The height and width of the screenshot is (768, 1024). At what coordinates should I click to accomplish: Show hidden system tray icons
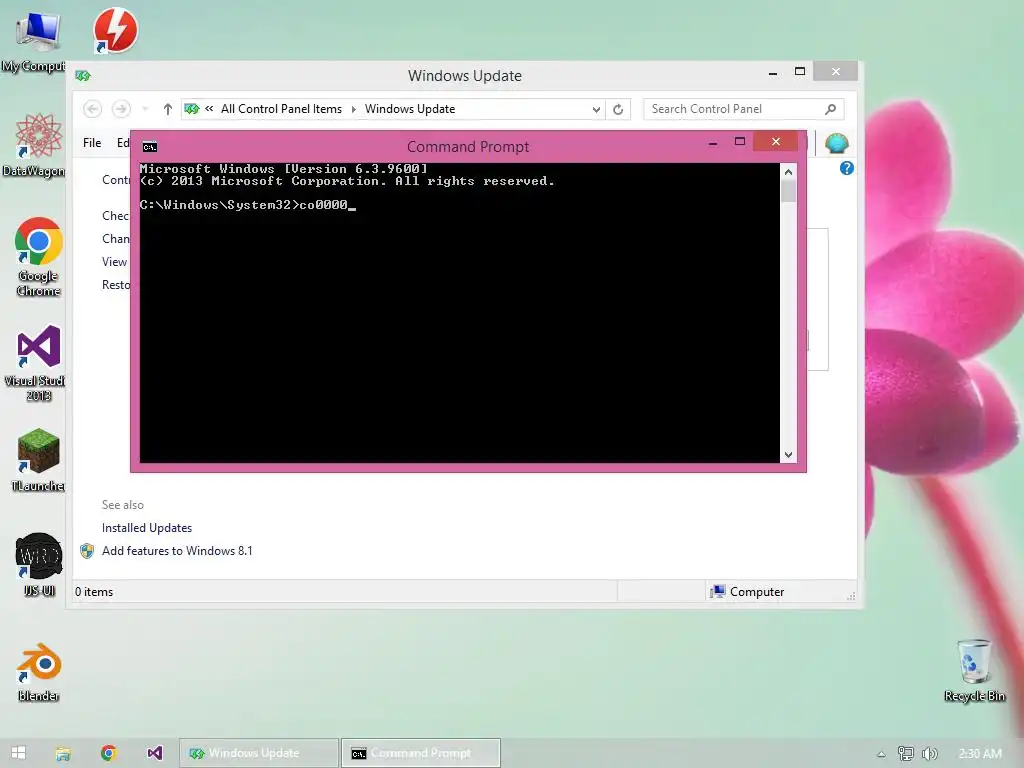click(881, 754)
